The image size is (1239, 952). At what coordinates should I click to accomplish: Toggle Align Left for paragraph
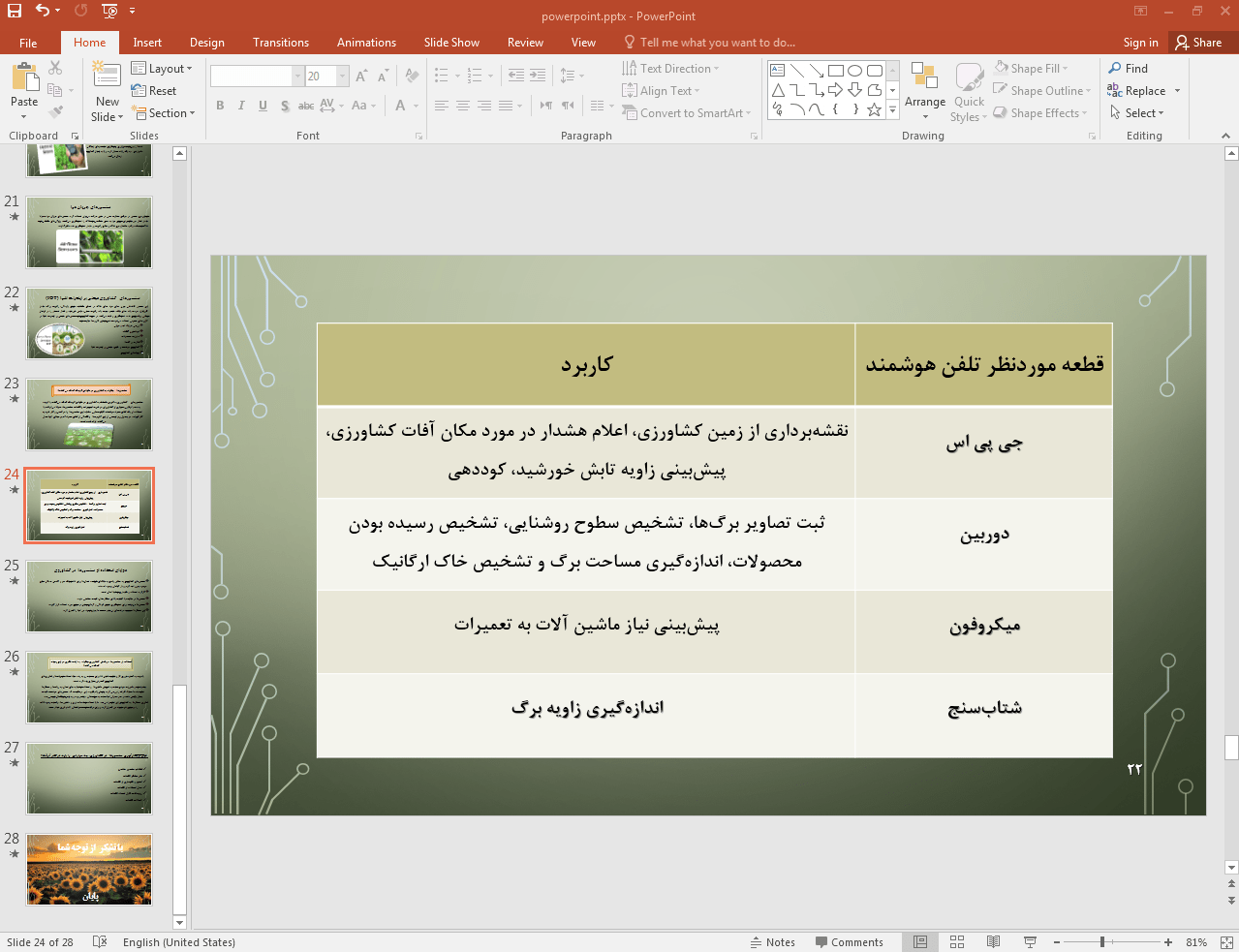[x=442, y=106]
